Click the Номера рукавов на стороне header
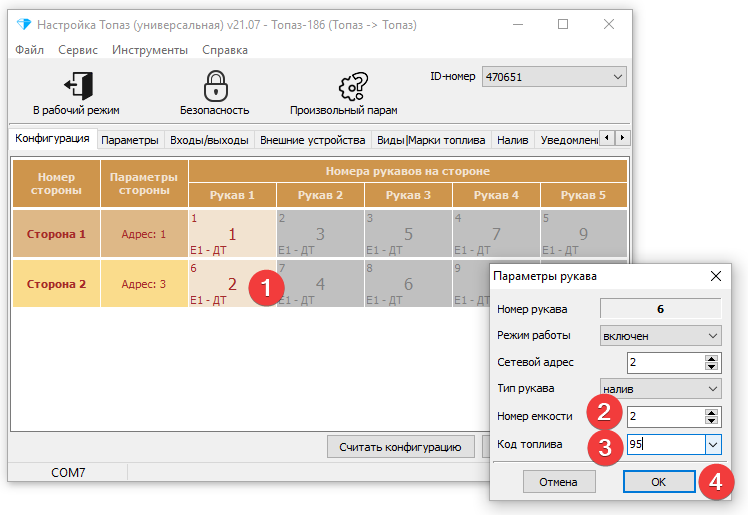Screen dimensions: 748x515 [x=408, y=171]
